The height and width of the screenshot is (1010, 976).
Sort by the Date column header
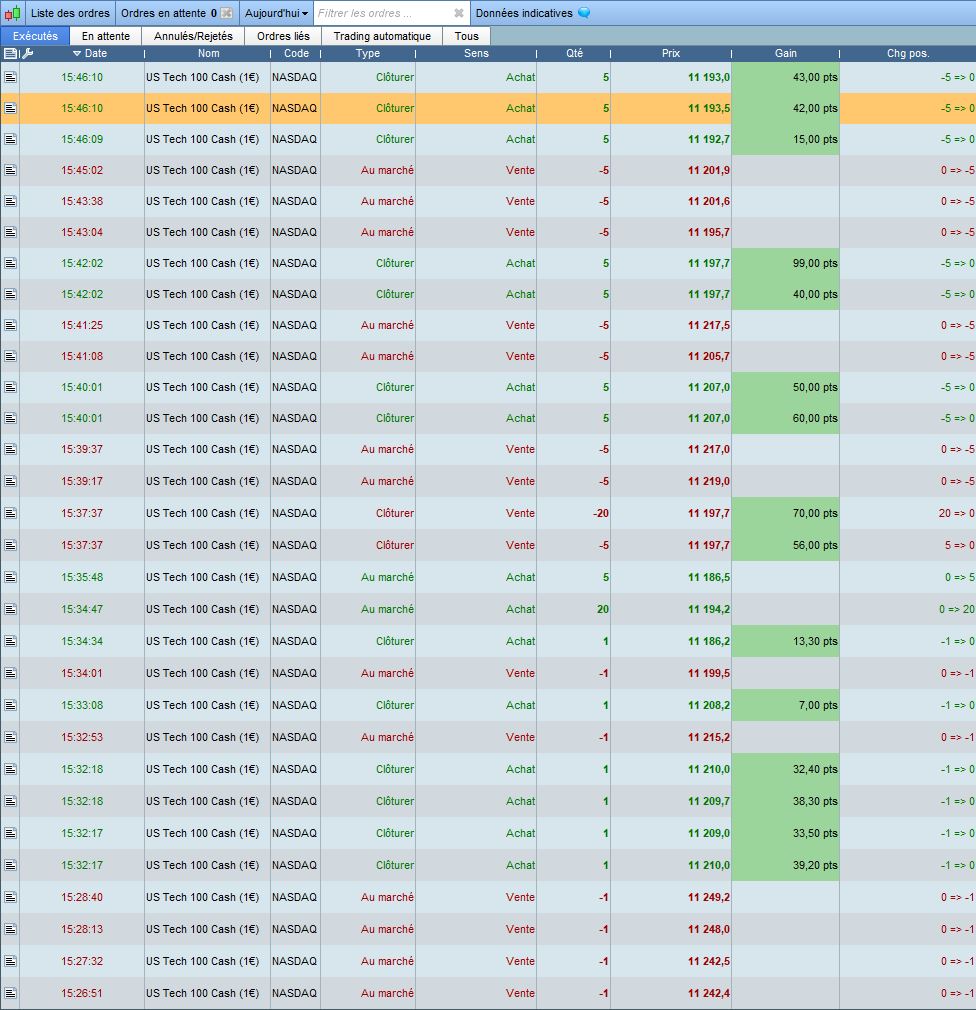95,53
